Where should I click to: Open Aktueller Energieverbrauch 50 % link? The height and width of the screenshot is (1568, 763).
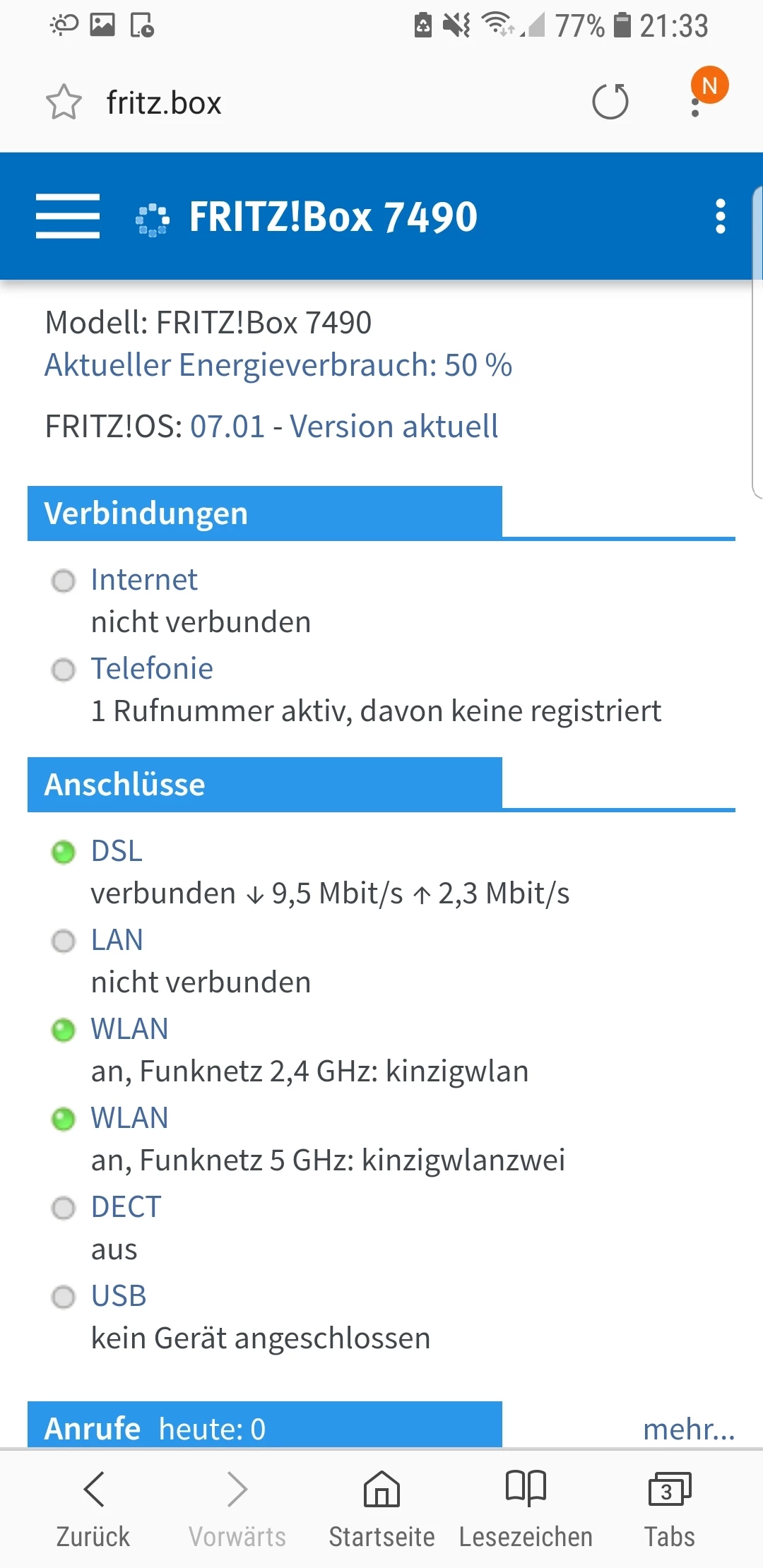point(278,365)
